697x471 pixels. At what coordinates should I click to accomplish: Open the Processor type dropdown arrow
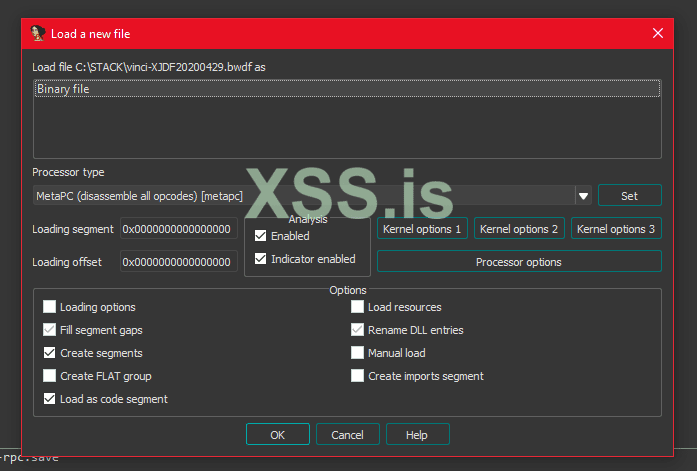[583, 196]
